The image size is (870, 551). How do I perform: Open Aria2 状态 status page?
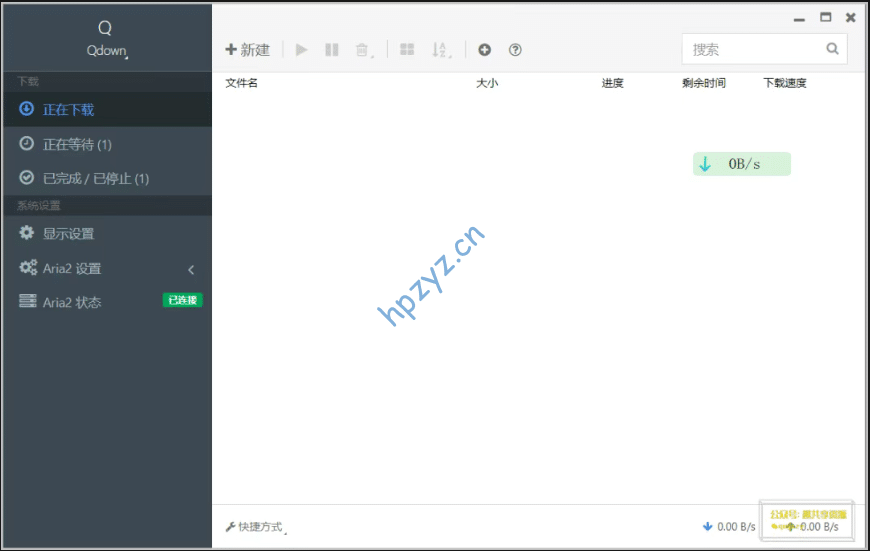tap(72, 303)
